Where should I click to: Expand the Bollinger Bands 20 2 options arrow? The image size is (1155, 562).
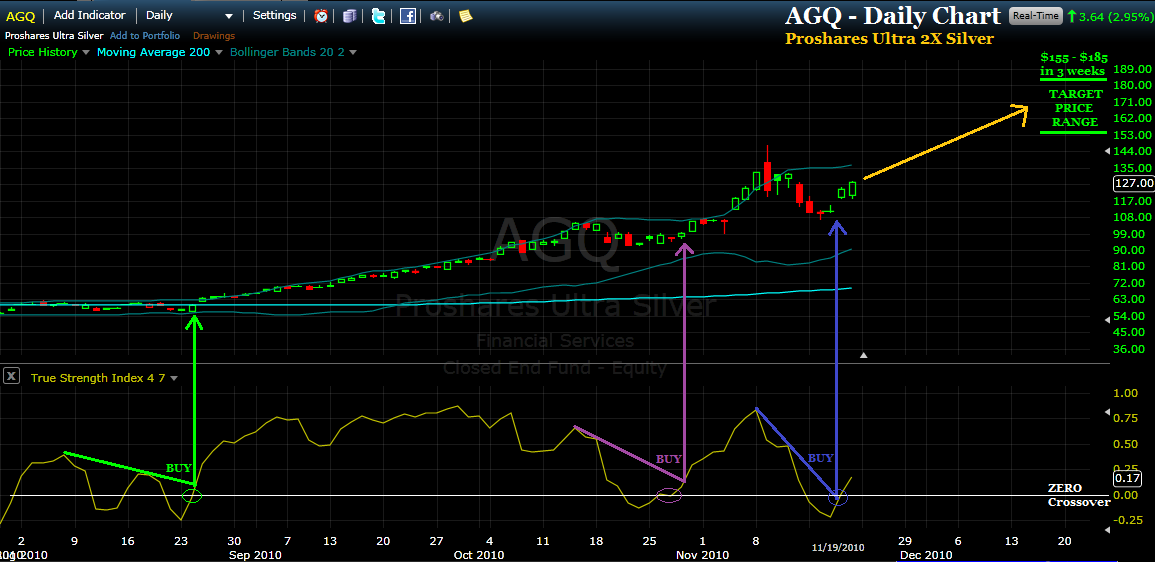(x=353, y=52)
